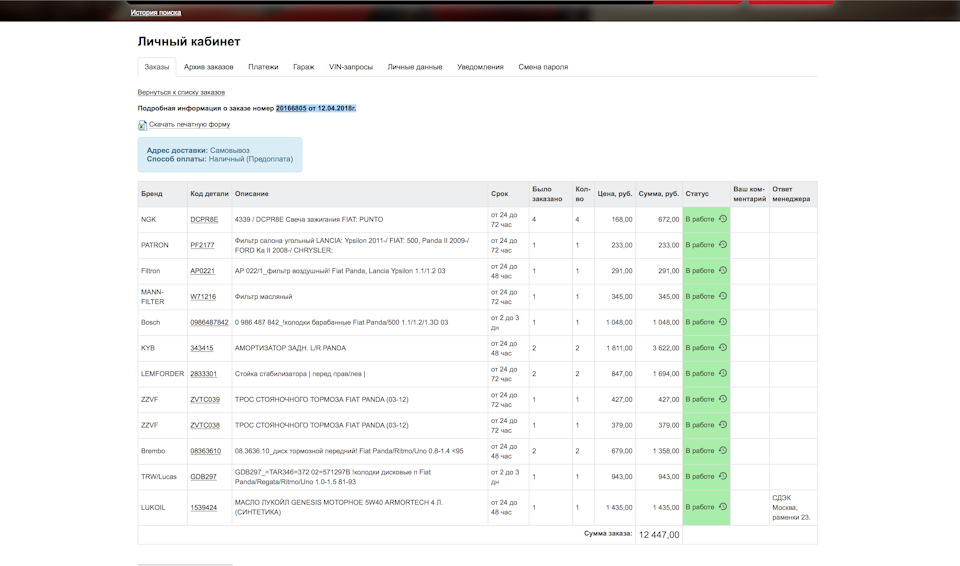Screen dimensions: 960x566
Task: Open part code 1539424 link
Action: coord(203,507)
